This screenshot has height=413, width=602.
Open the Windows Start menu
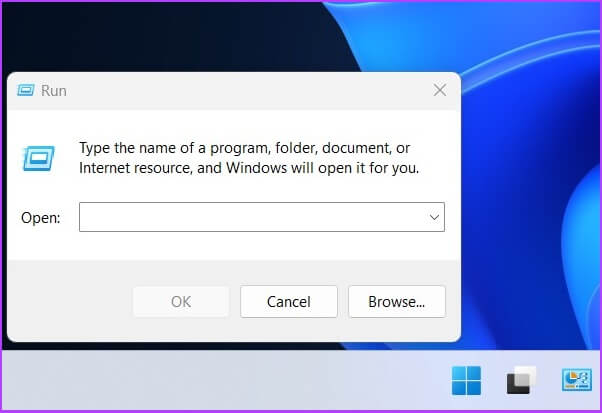[466, 380]
